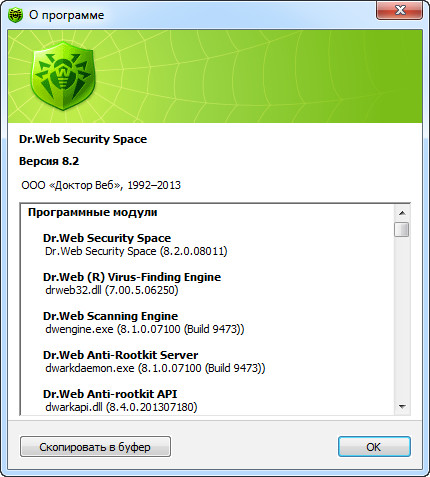
Task: Click the dwengine.exe version line
Action: [x=145, y=329]
